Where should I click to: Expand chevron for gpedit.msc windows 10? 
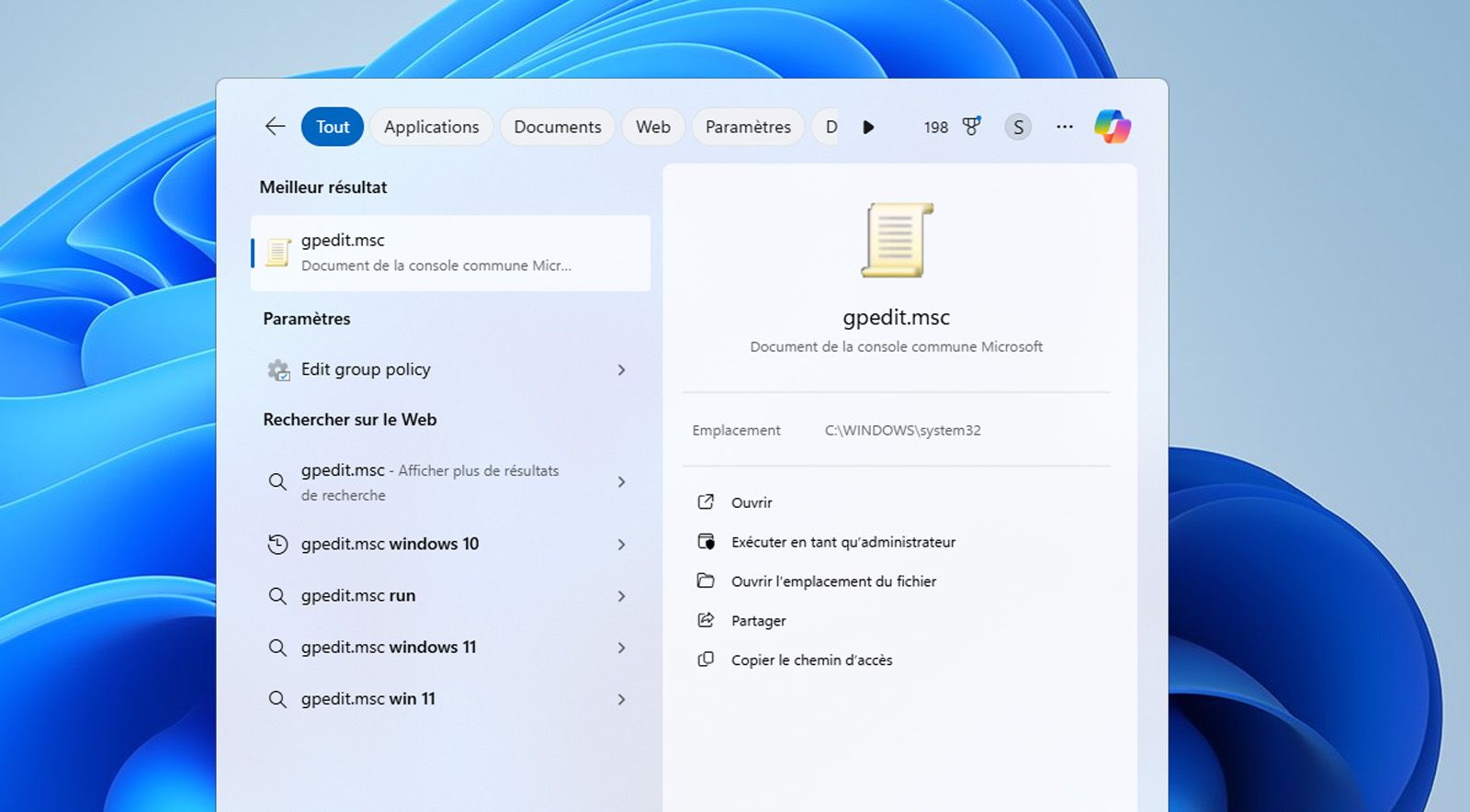[622, 545]
